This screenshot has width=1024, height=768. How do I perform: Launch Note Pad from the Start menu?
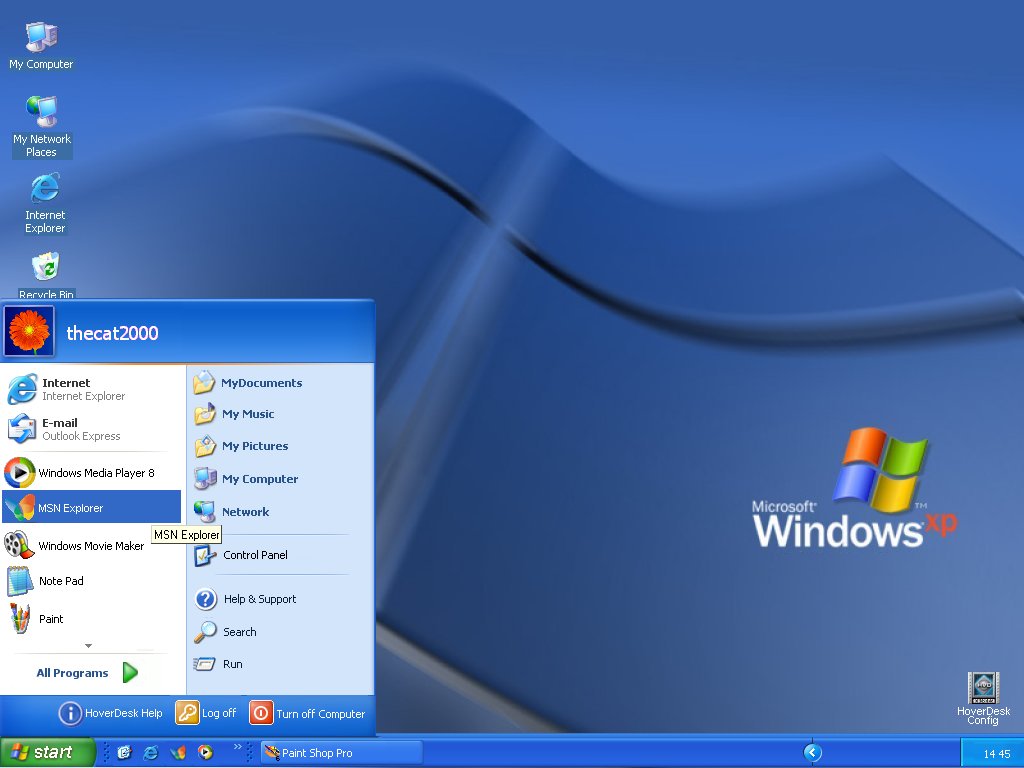[60, 581]
